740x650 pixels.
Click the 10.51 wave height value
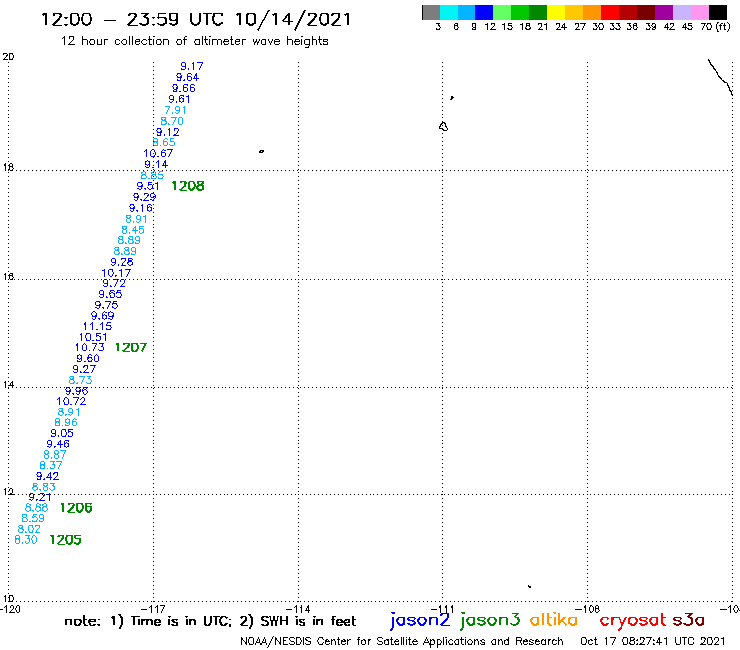click(x=93, y=338)
